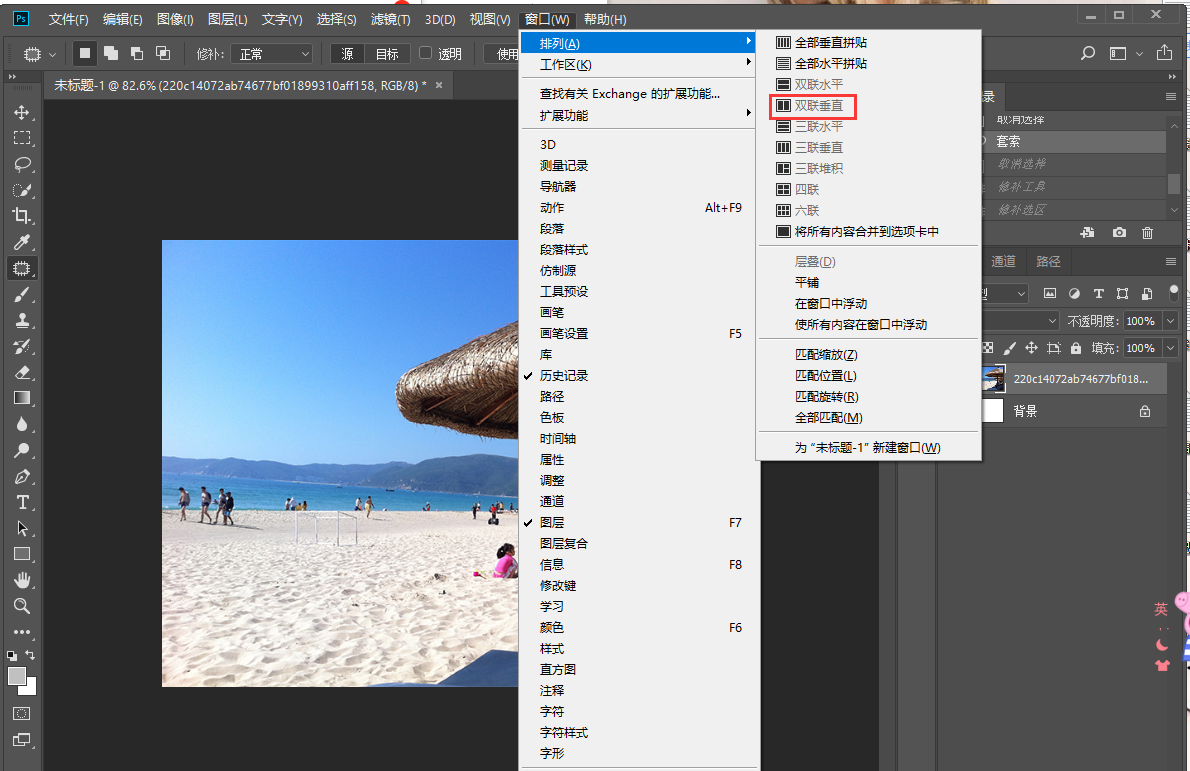The height and width of the screenshot is (771, 1190).
Task: Open the 文件 menu
Action: click(x=68, y=20)
